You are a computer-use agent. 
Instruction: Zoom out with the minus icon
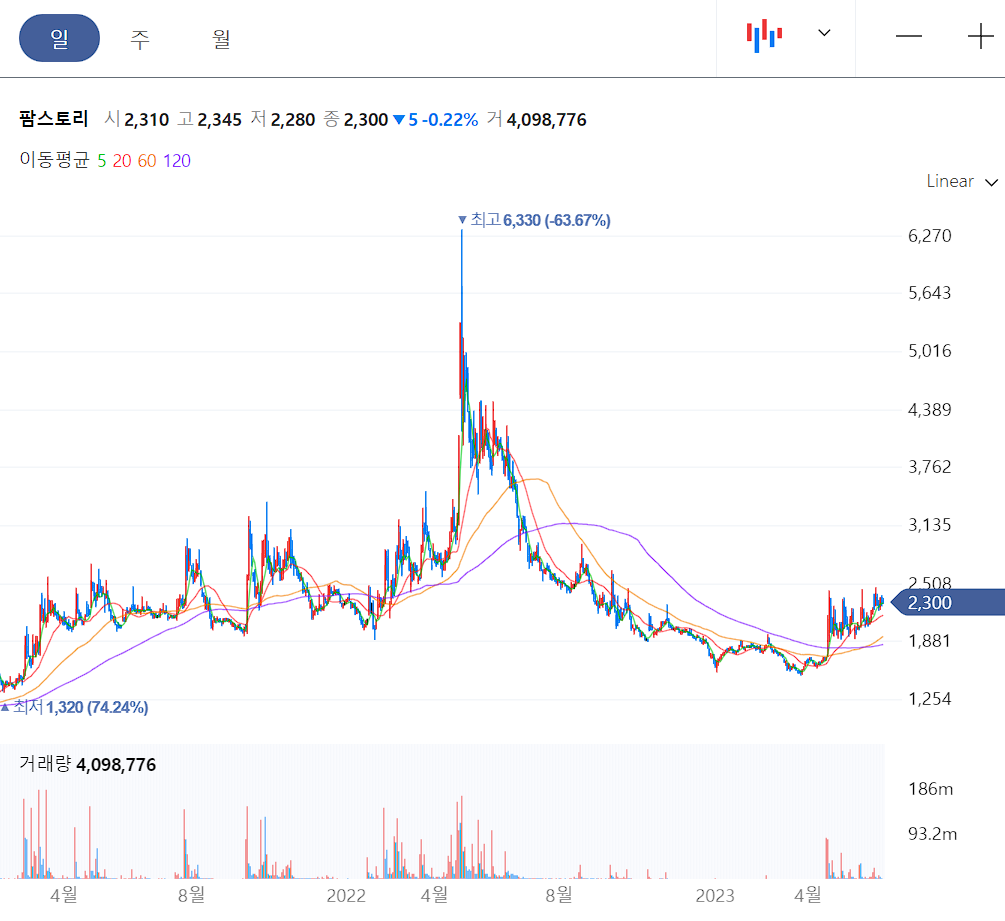pyautogui.click(x=908, y=36)
